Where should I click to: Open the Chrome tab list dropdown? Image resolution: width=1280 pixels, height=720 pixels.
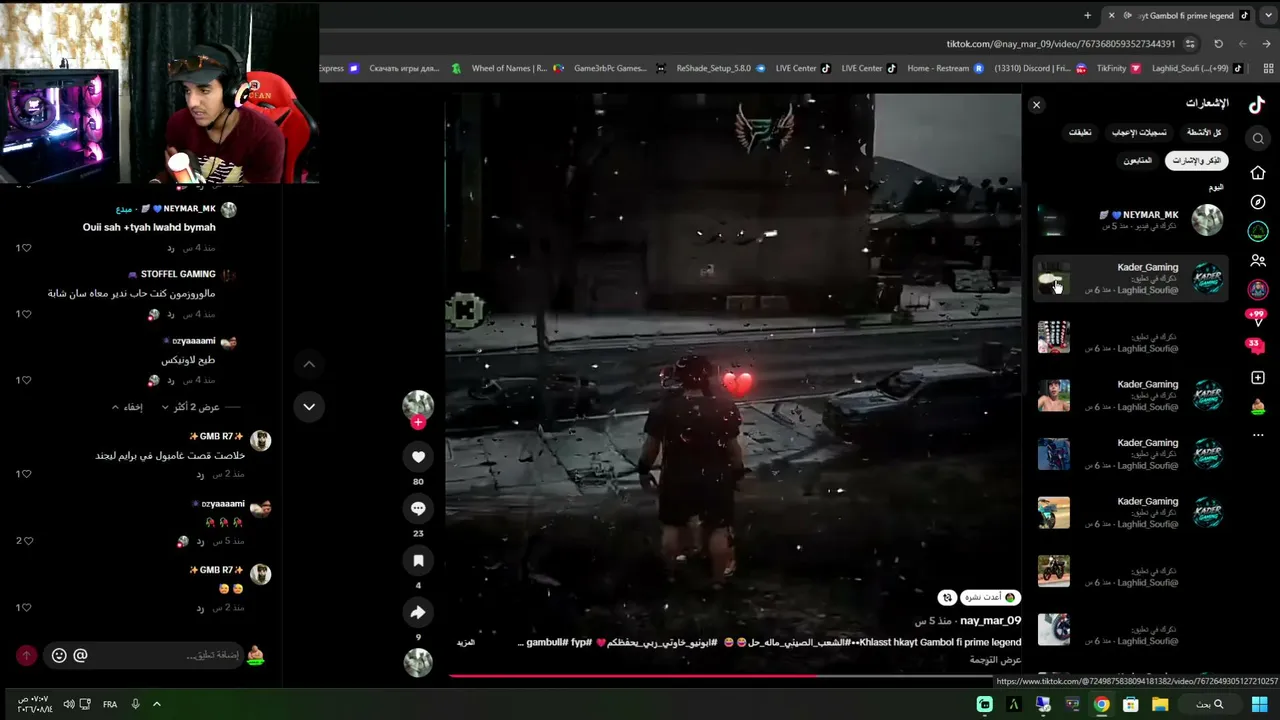pyautogui.click(x=1269, y=15)
